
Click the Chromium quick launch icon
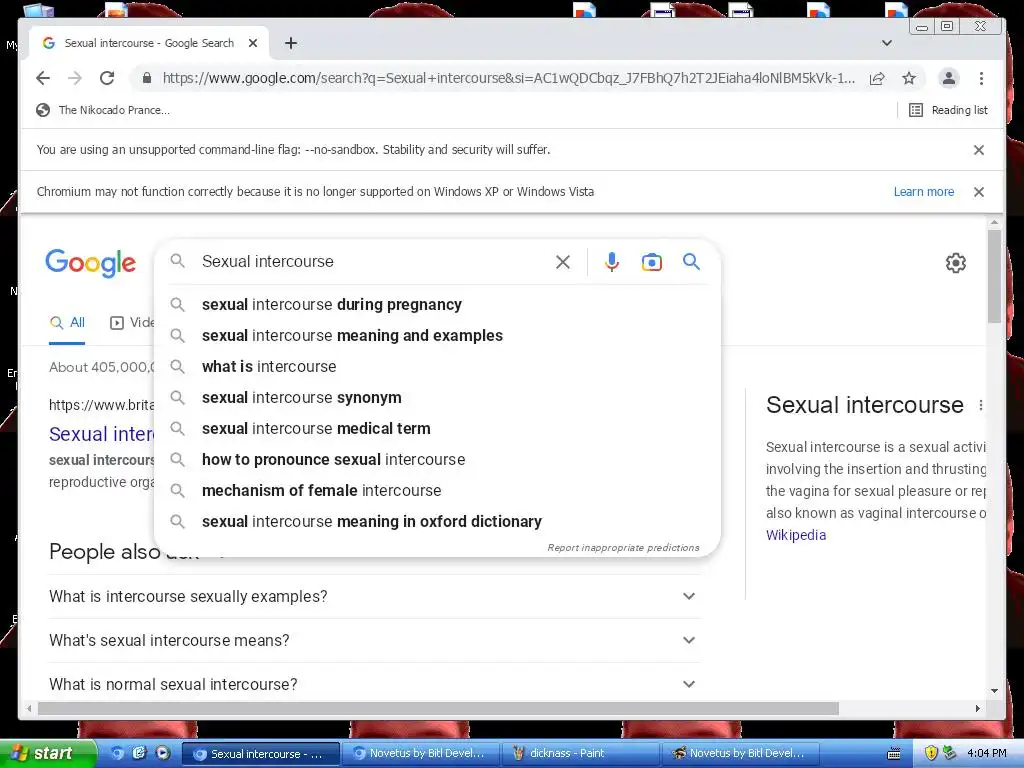pyautogui.click(x=118, y=754)
